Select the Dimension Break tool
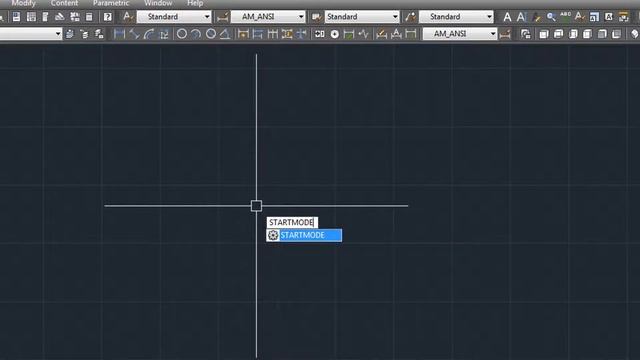The width and height of the screenshot is (640, 360). pyautogui.click(x=301, y=34)
